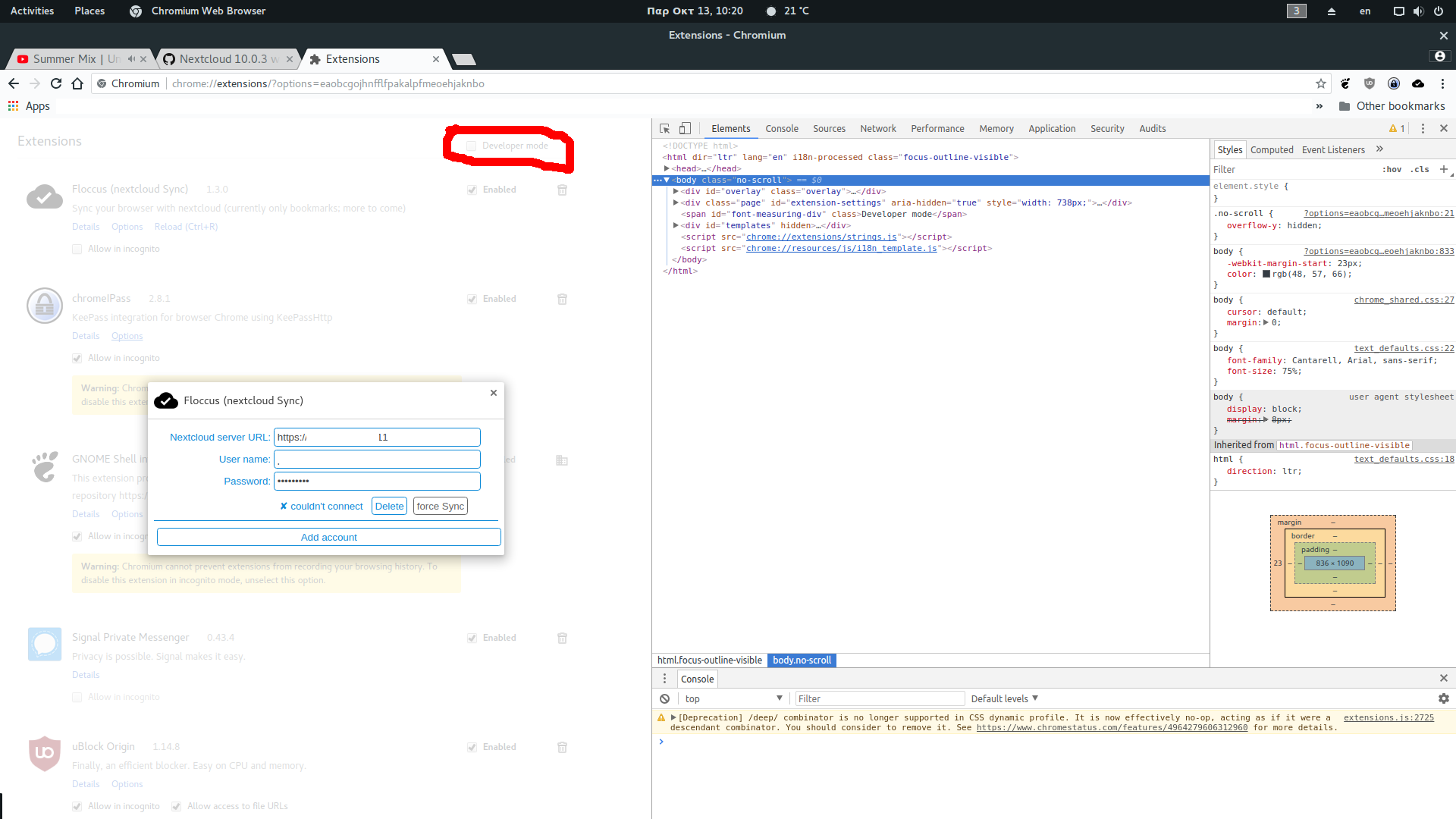This screenshot has width=1456, height=819.
Task: Toggle Allow access to file URLs checkbox
Action: pos(176,806)
